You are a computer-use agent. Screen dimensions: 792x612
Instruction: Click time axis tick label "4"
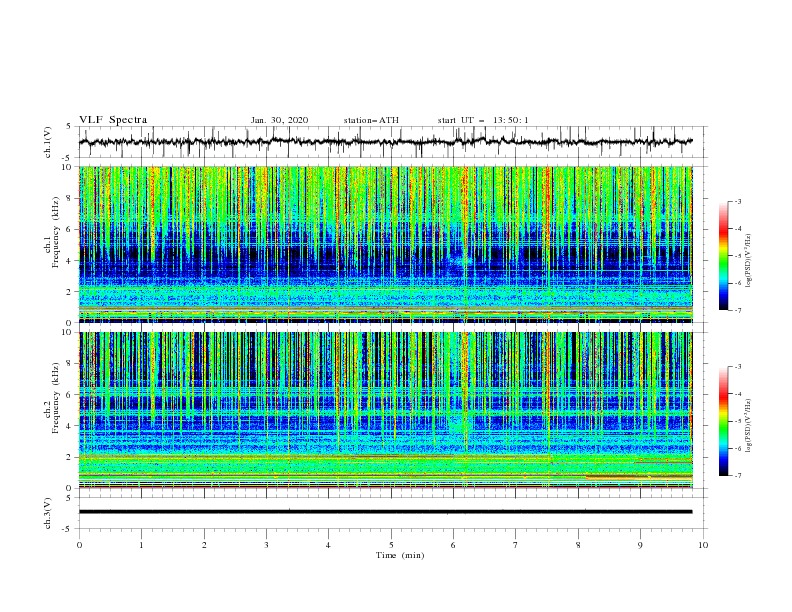pos(328,545)
